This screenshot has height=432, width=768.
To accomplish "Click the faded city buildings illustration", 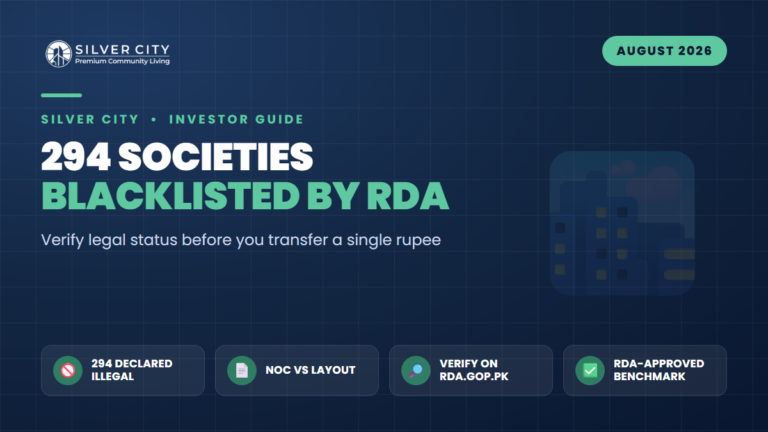I will coord(622,223).
